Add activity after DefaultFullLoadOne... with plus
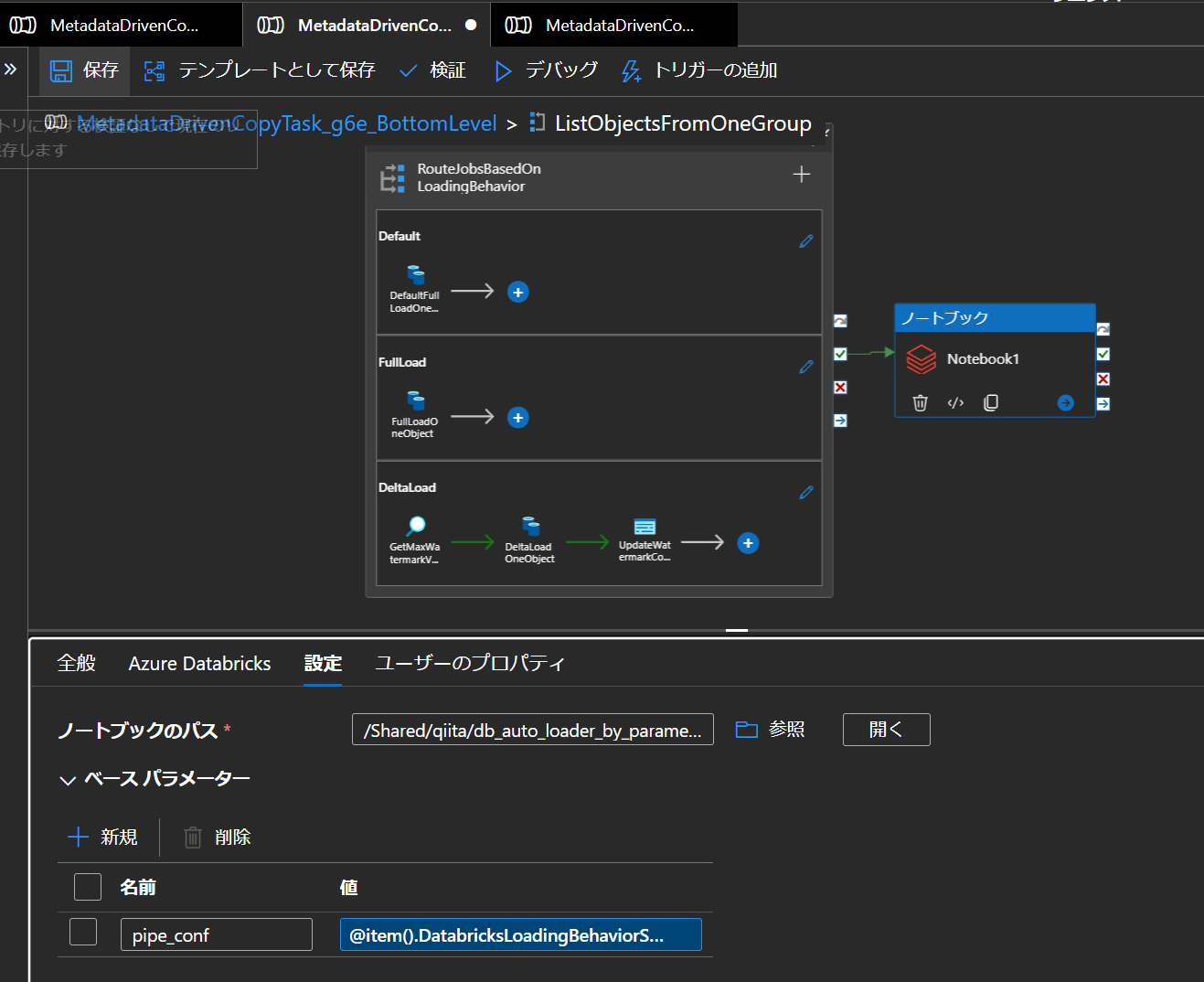This screenshot has width=1204, height=982. coord(518,292)
